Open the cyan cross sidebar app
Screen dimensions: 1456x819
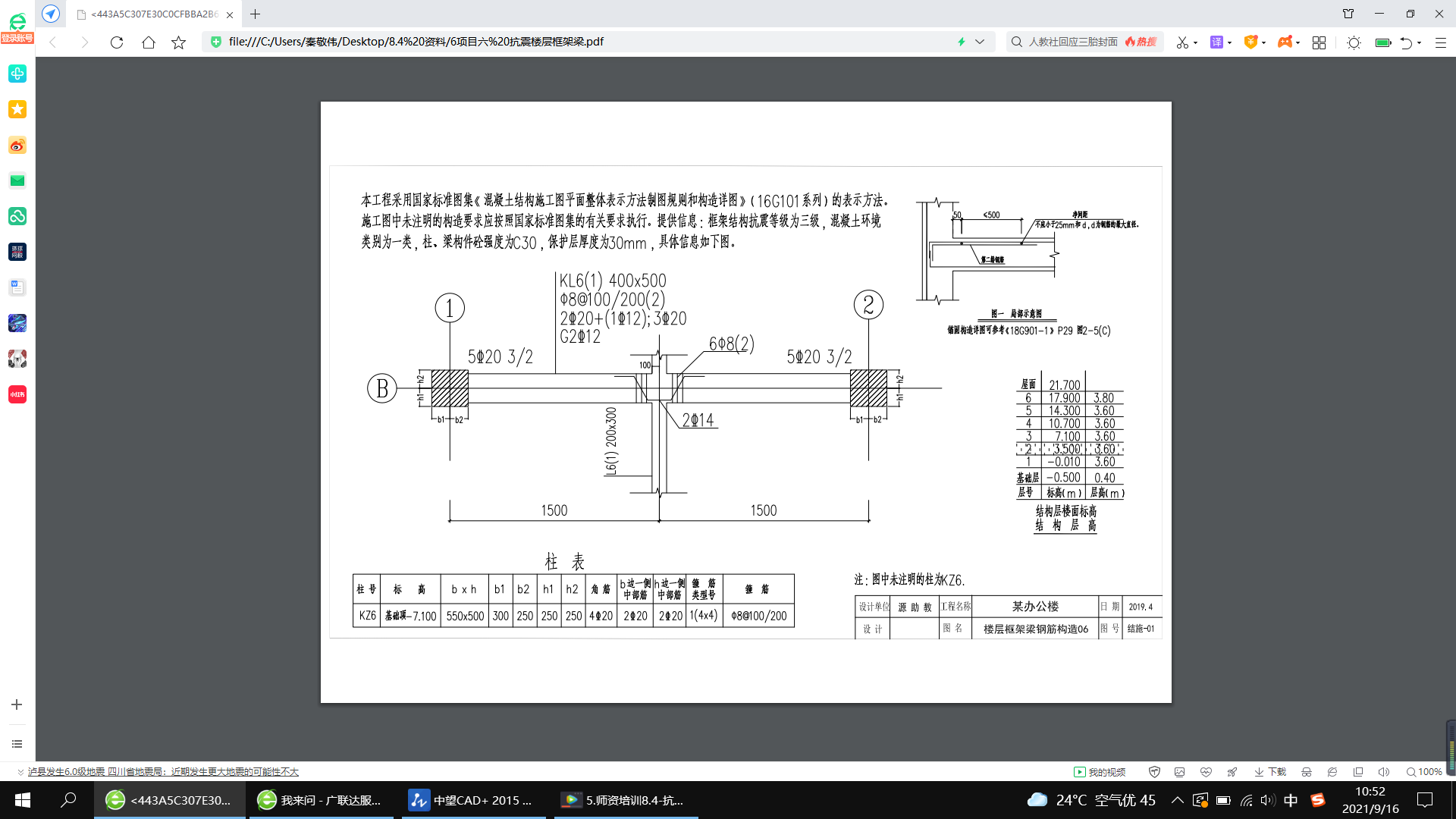click(x=17, y=74)
